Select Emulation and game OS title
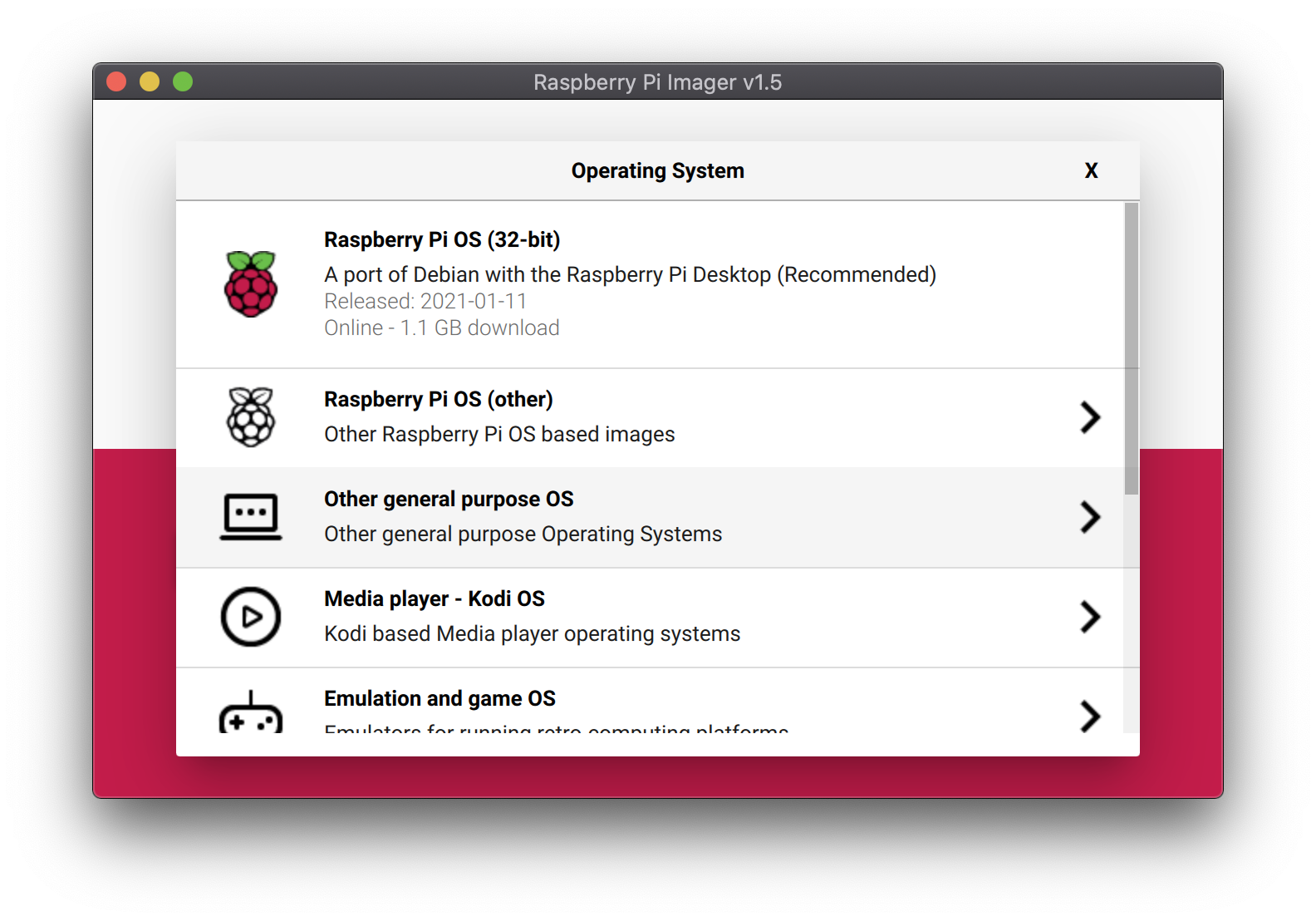1316x921 pixels. (439, 698)
